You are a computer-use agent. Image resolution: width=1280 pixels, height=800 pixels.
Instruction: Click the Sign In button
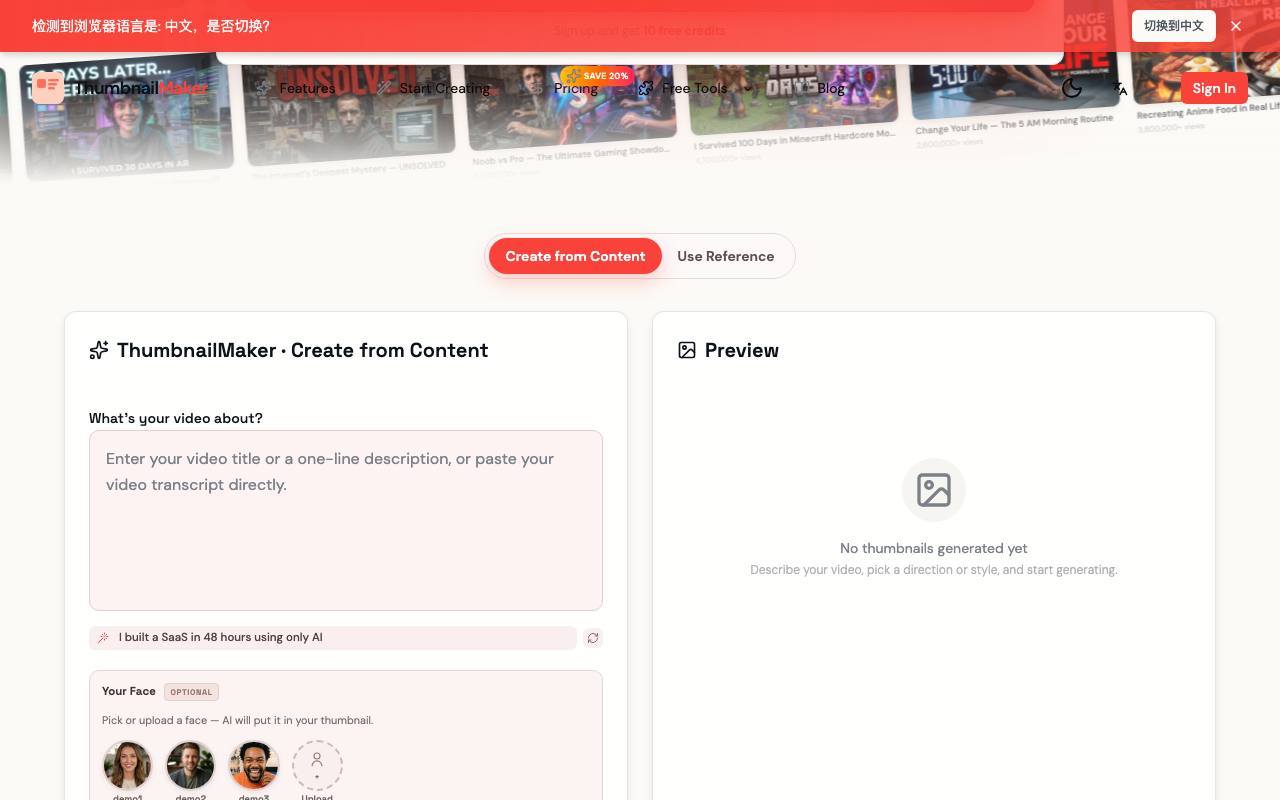[1214, 88]
